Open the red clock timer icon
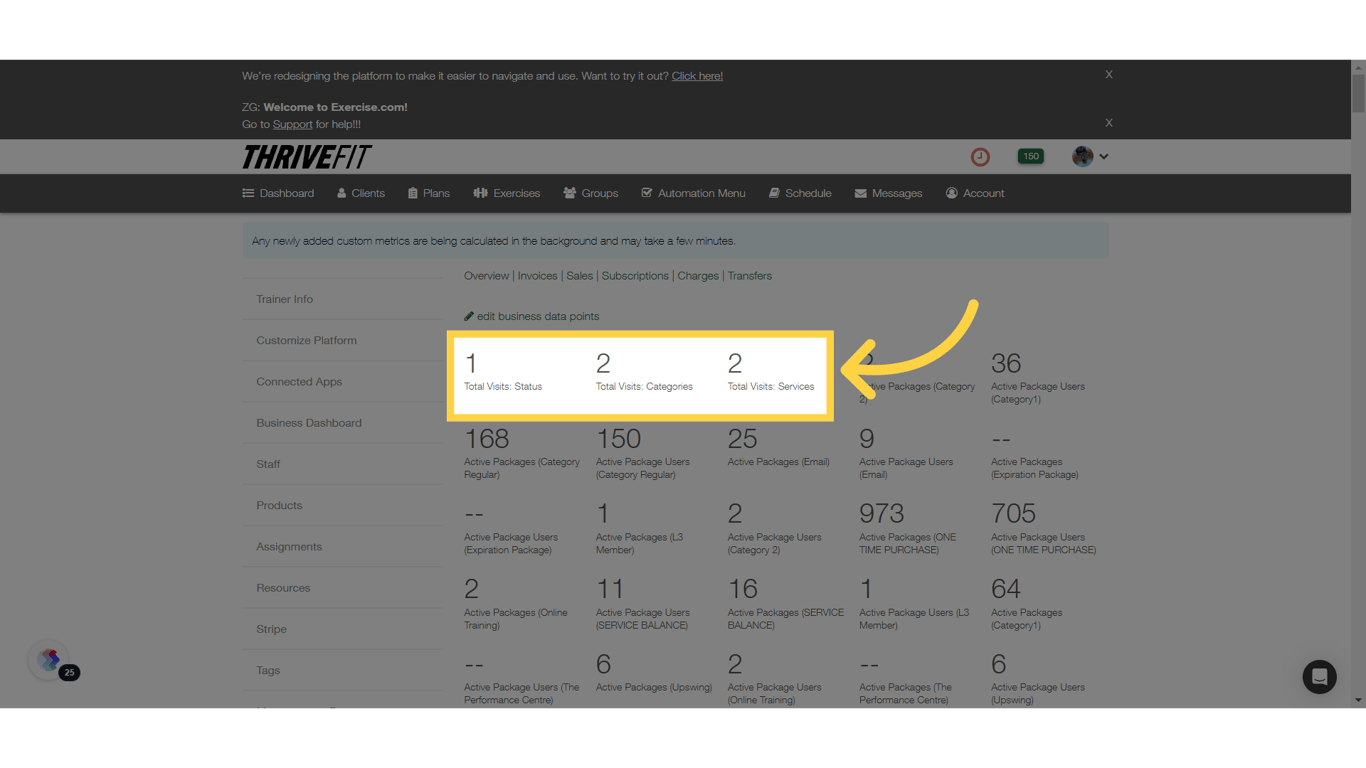Viewport: 1366px width, 768px height. coord(979,156)
